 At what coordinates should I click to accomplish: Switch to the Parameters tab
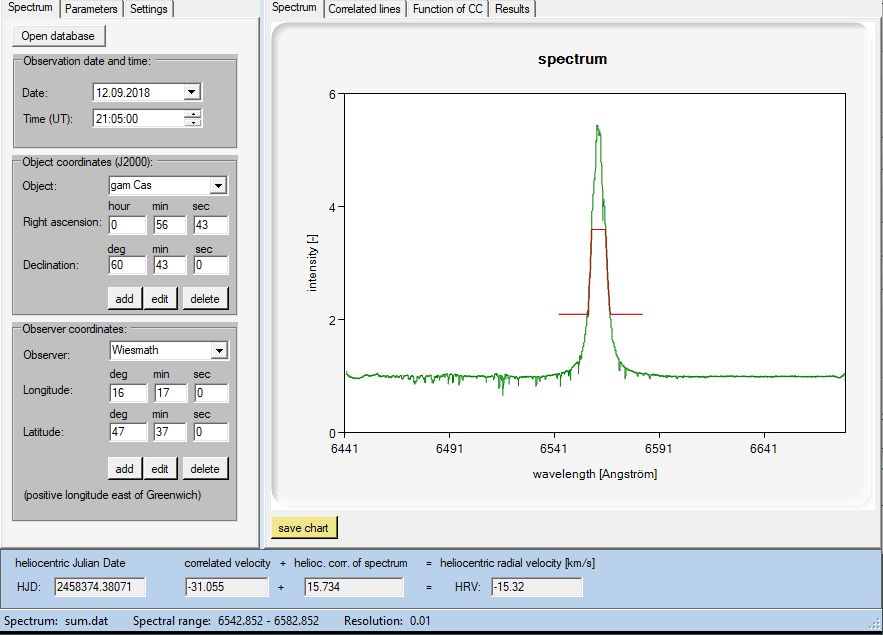91,9
